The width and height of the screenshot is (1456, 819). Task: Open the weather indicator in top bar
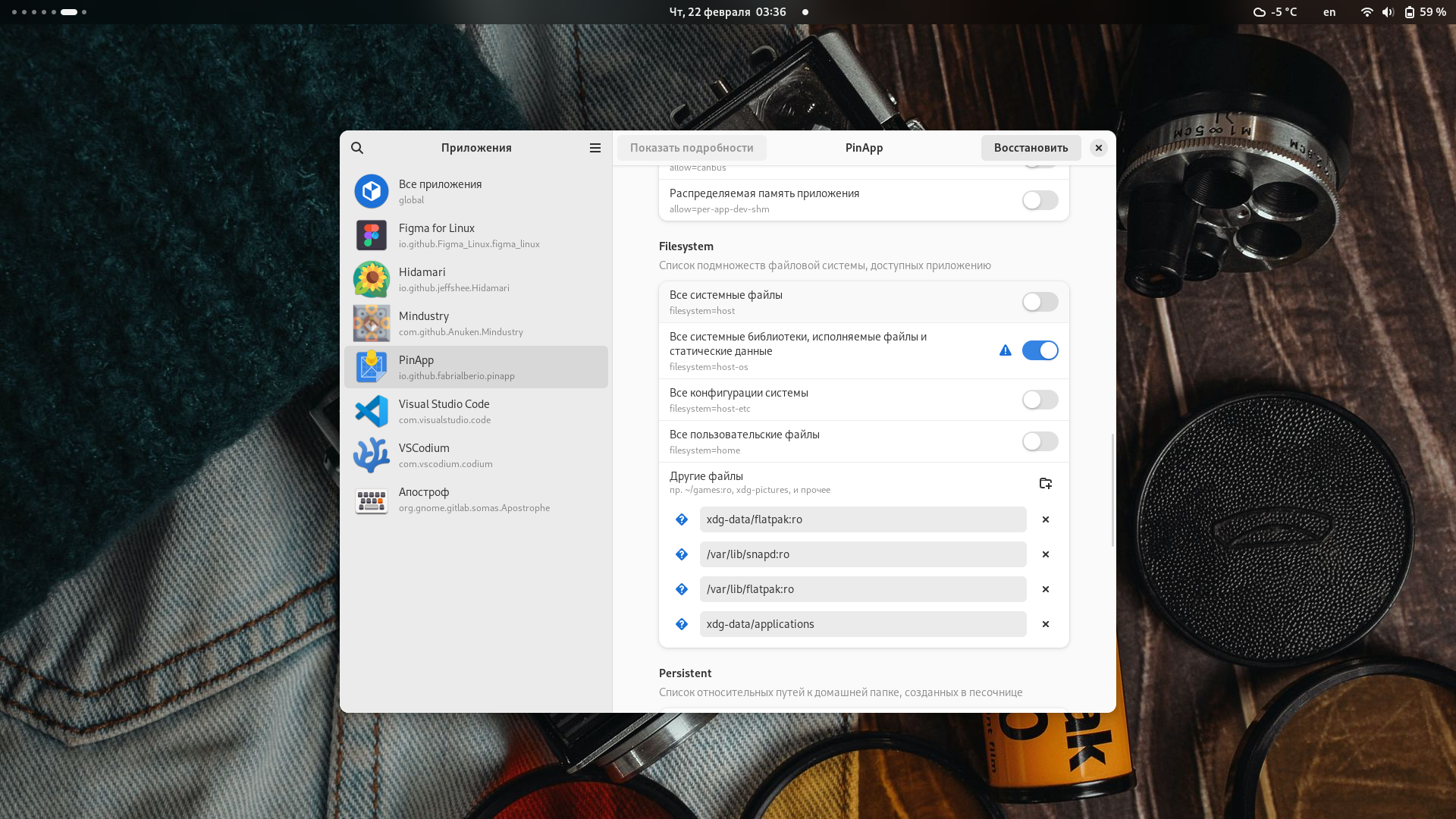click(1276, 12)
